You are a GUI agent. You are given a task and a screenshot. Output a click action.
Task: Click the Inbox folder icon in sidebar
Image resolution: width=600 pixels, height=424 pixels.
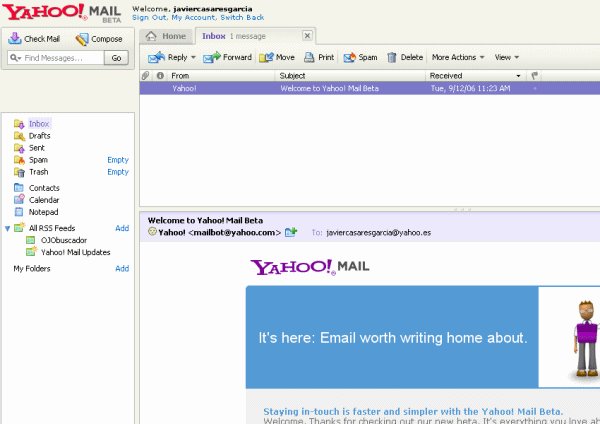click(19, 124)
